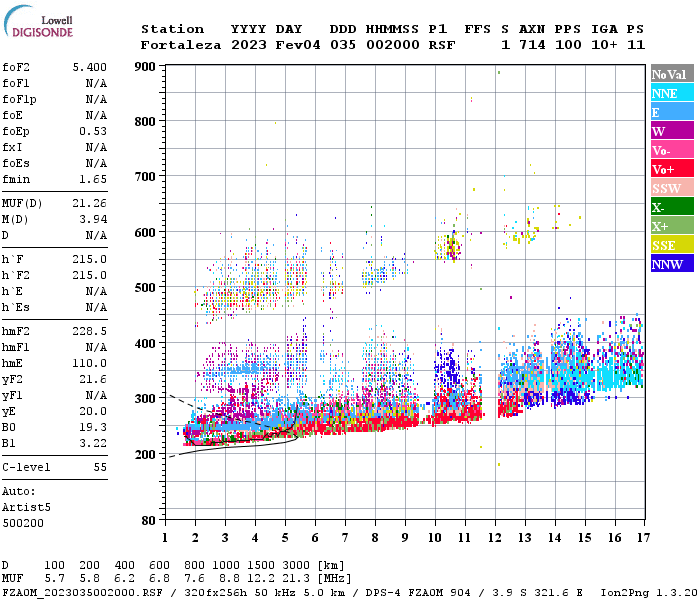700x600 pixels.
Task: Click the 500200 text under Artist5
Action: (x=23, y=523)
